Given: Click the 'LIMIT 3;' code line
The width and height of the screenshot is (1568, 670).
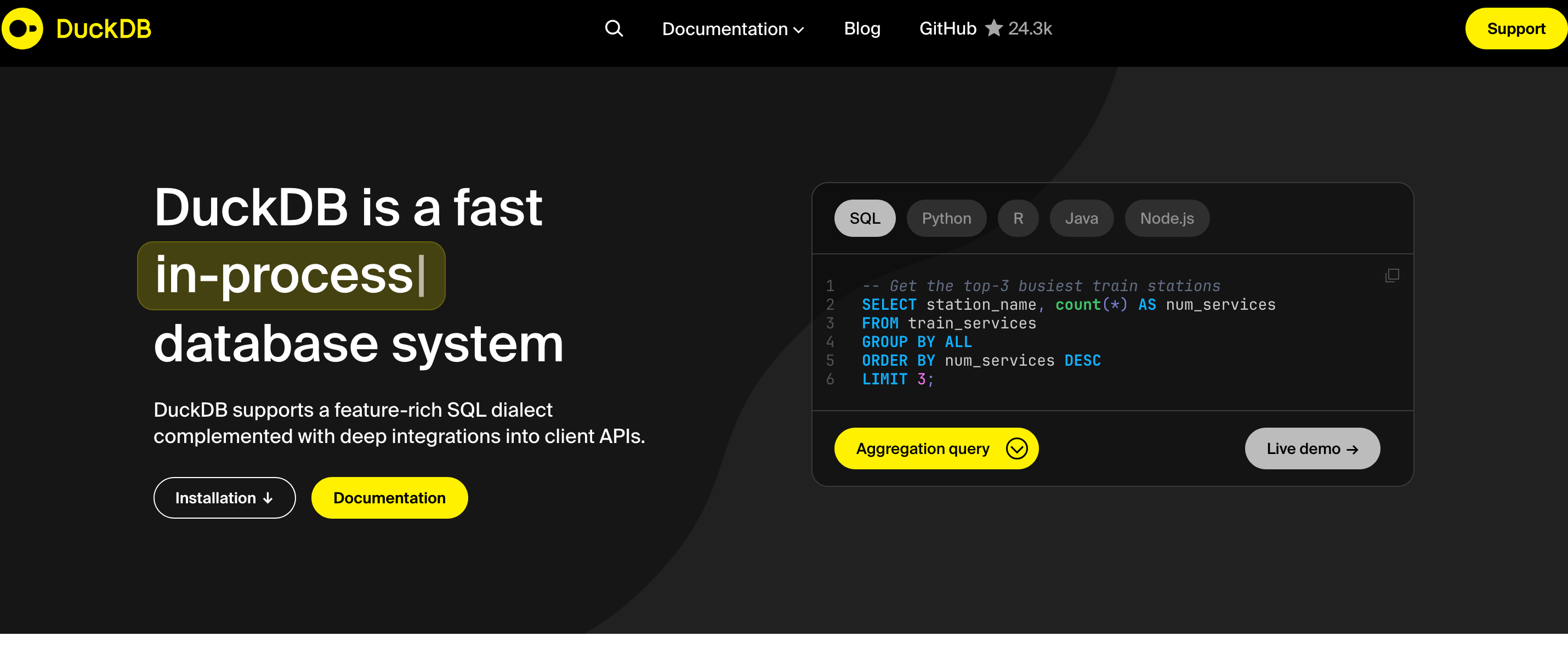Looking at the screenshot, I should click(x=898, y=380).
